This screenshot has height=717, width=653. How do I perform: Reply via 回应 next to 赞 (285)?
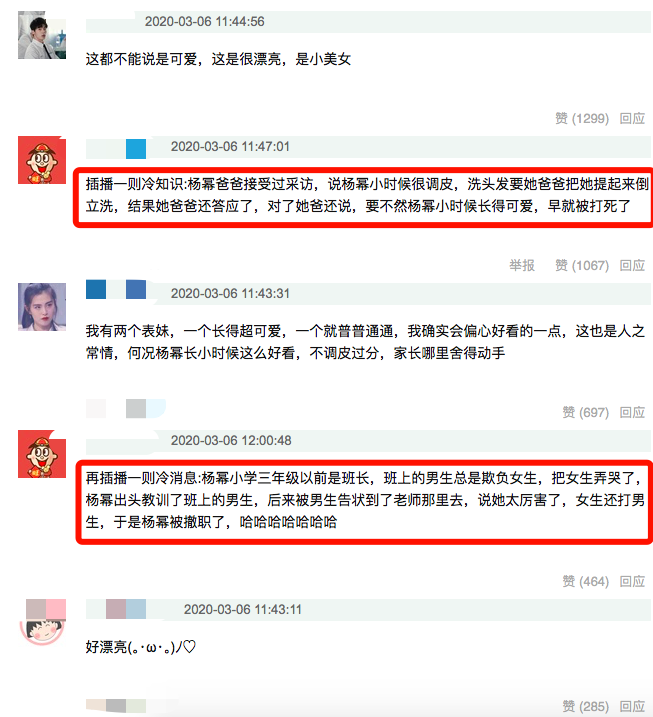pyautogui.click(x=632, y=706)
